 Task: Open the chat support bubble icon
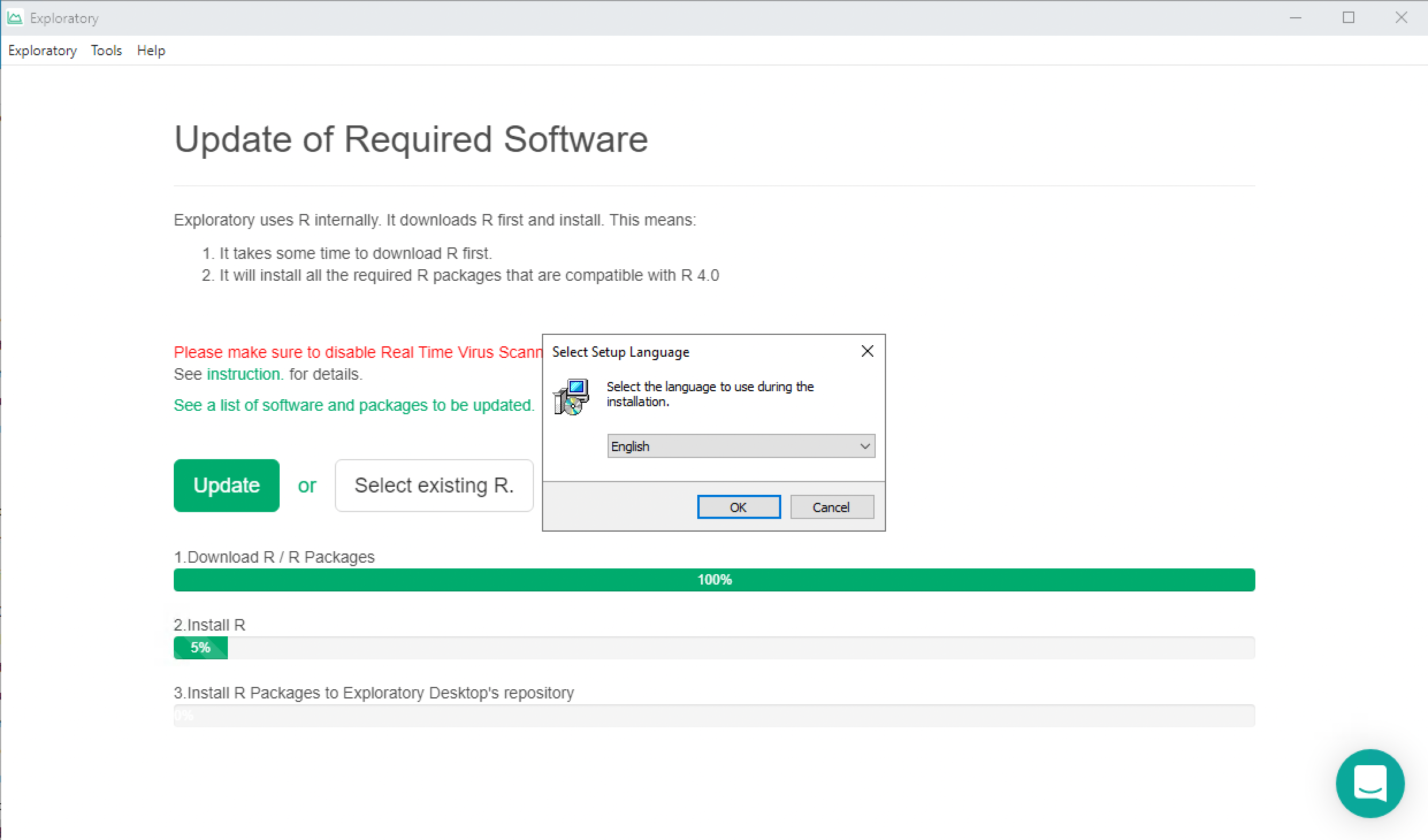point(1369,783)
